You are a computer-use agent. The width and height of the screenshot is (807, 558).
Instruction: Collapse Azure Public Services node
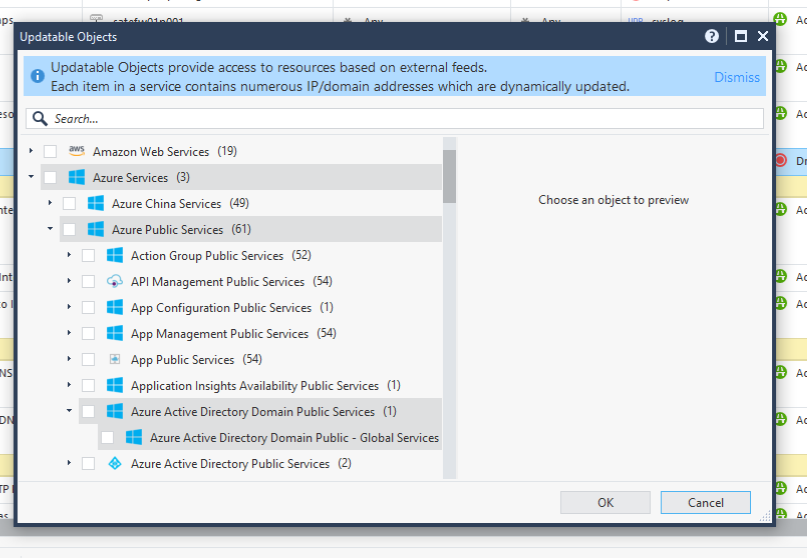coord(50,229)
